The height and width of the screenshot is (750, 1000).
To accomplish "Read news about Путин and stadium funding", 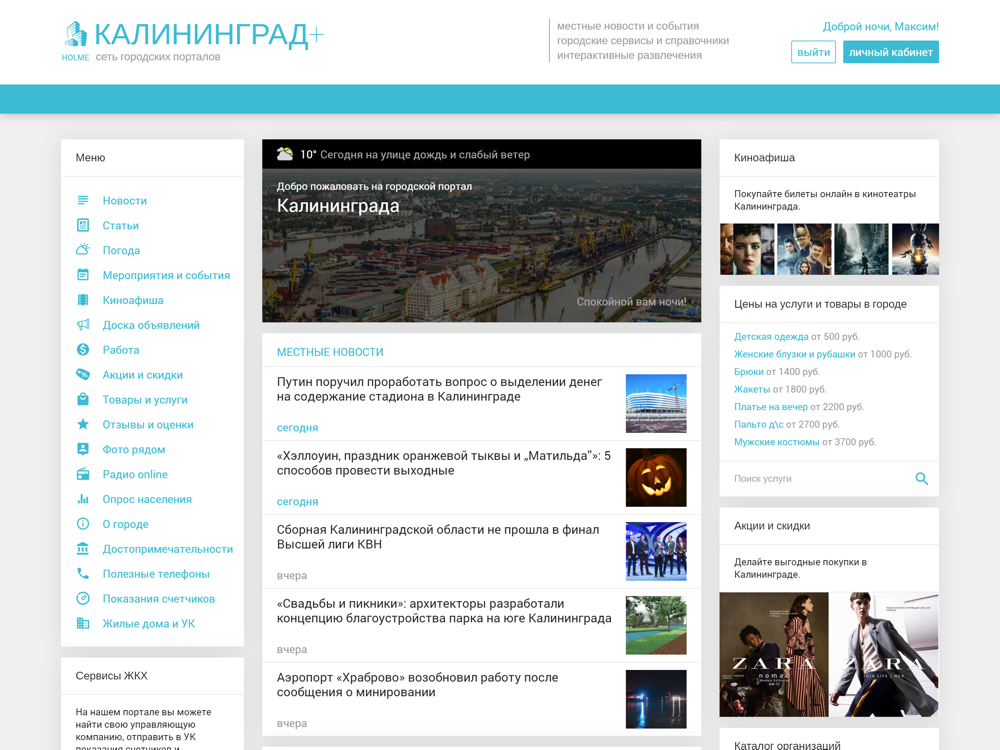I will [x=439, y=389].
